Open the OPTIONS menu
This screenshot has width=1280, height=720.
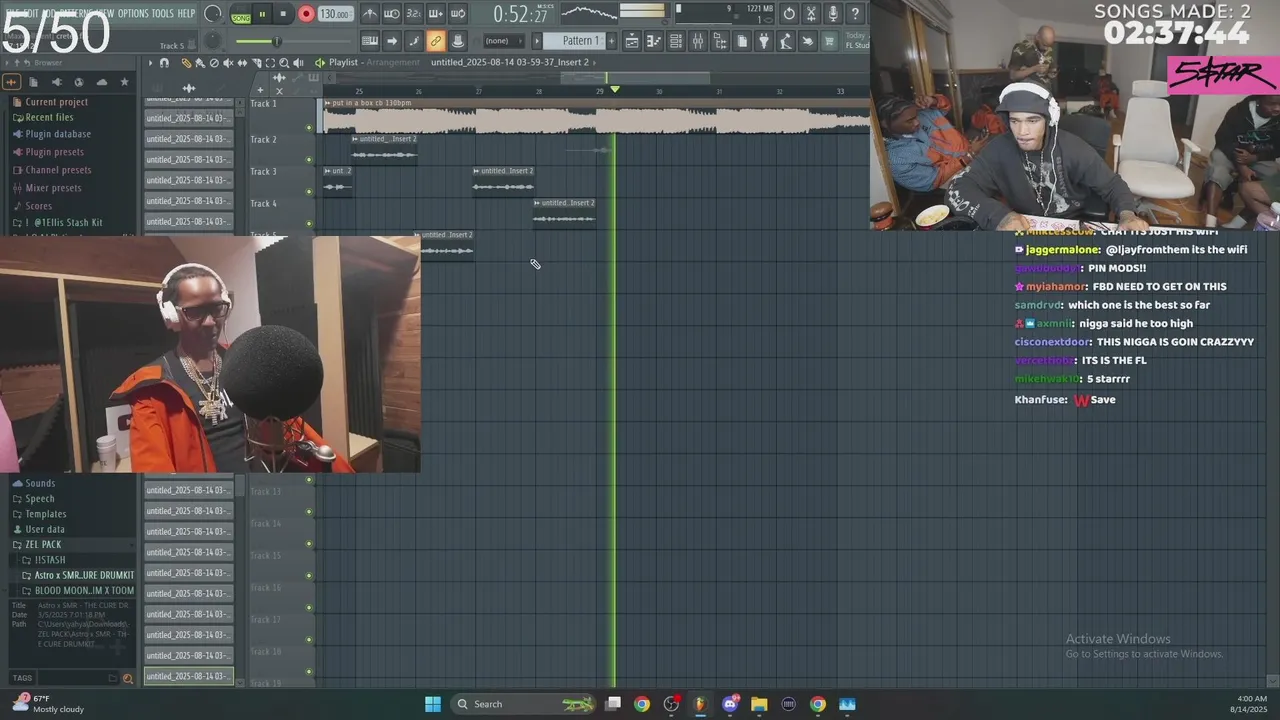tap(133, 13)
